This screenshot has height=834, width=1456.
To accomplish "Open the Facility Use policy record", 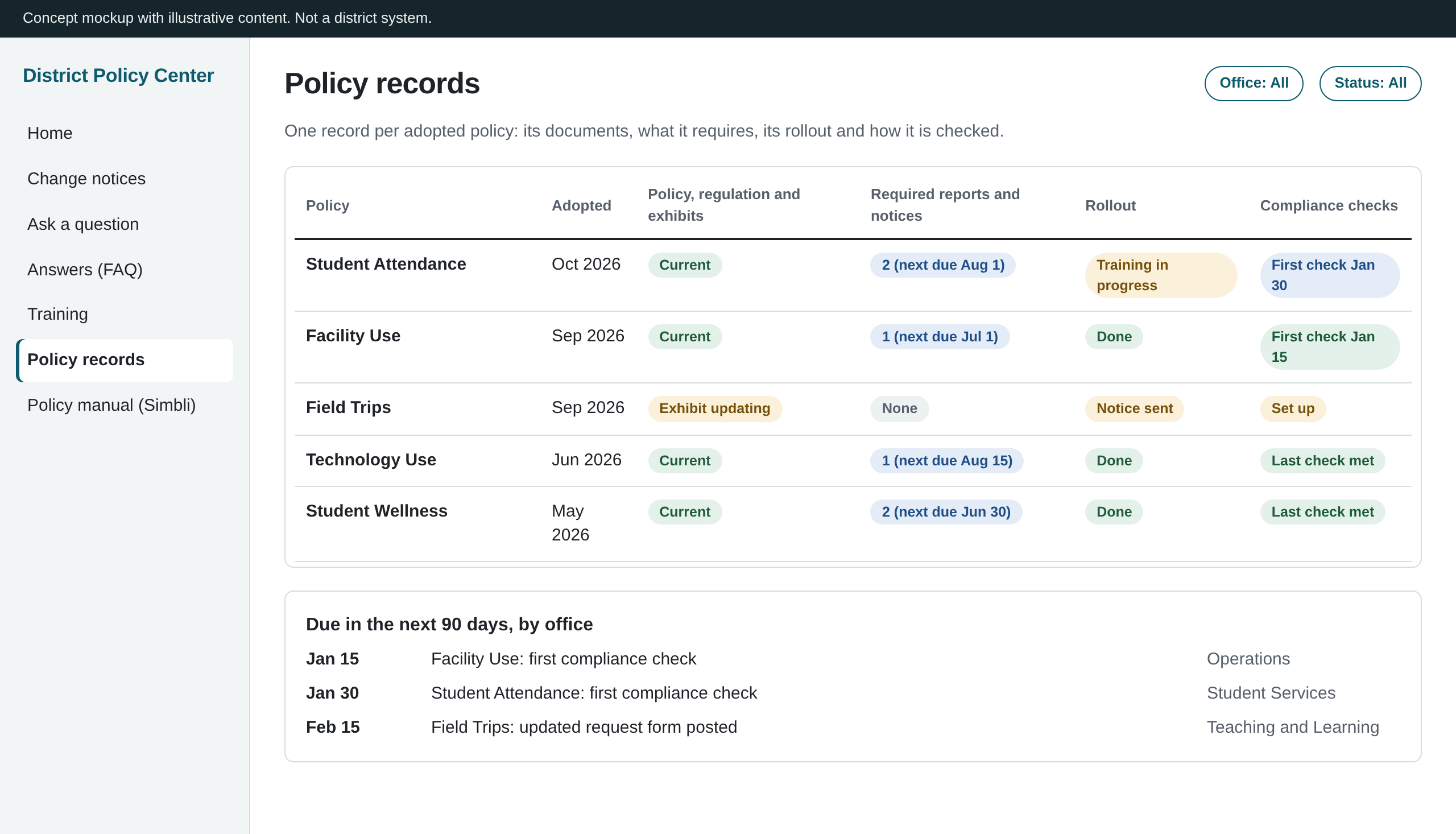I will (x=353, y=336).
